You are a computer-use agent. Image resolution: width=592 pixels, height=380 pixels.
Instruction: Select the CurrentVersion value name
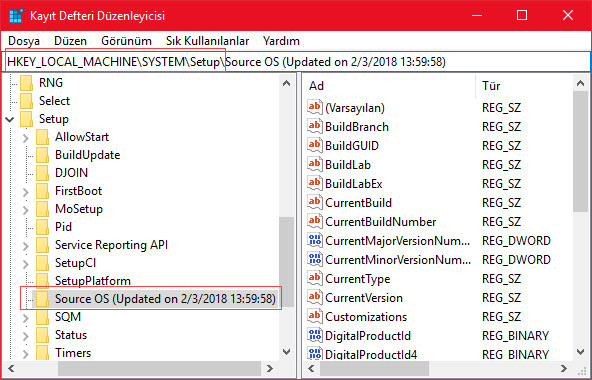[364, 298]
